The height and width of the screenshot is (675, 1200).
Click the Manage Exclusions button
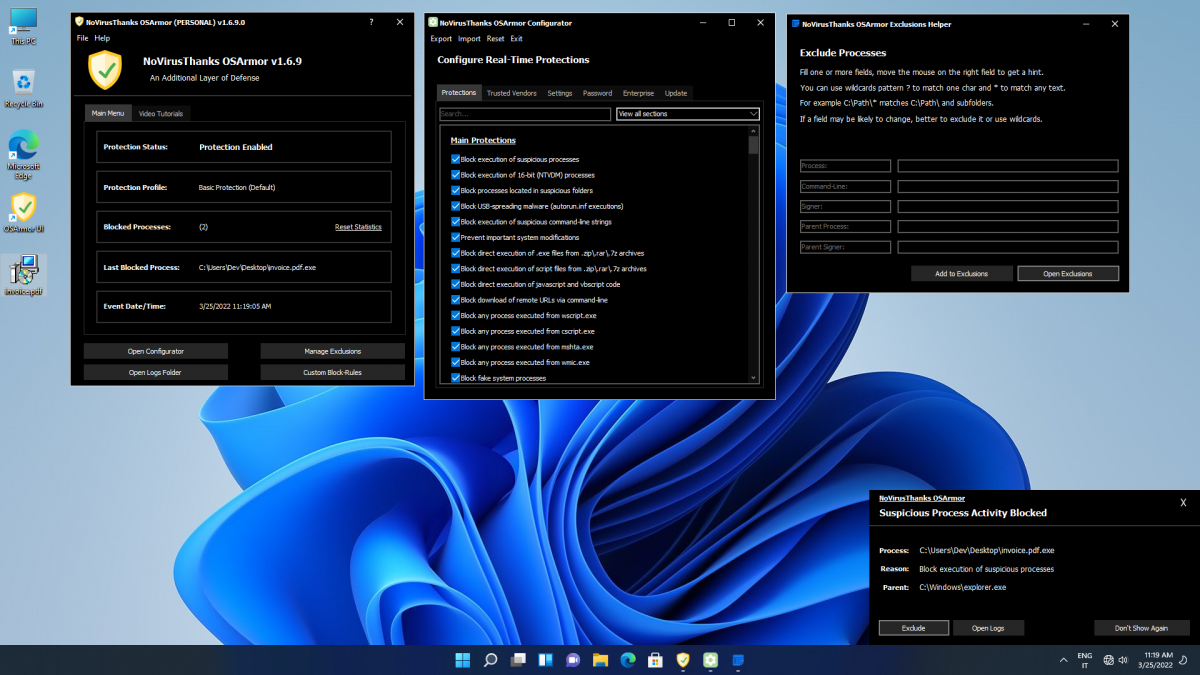click(332, 351)
